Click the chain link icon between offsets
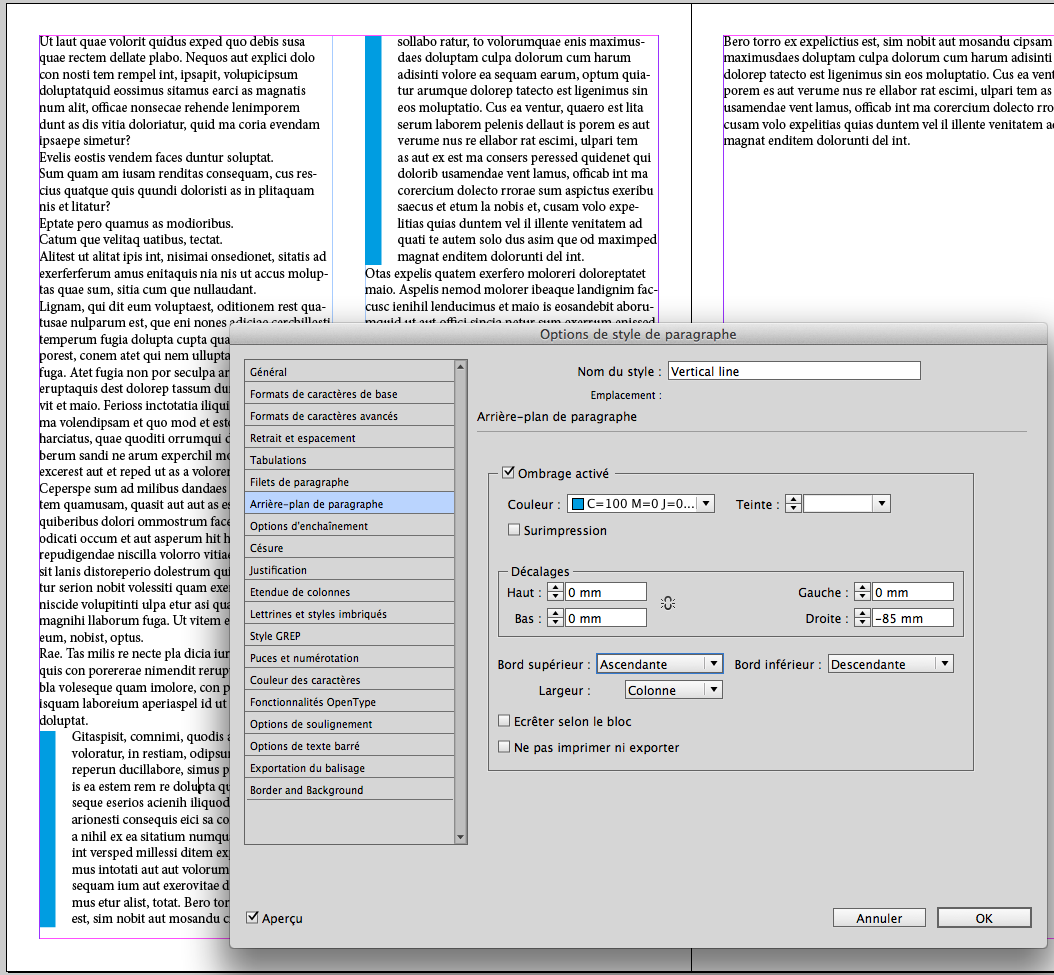1054x975 pixels. click(667, 604)
